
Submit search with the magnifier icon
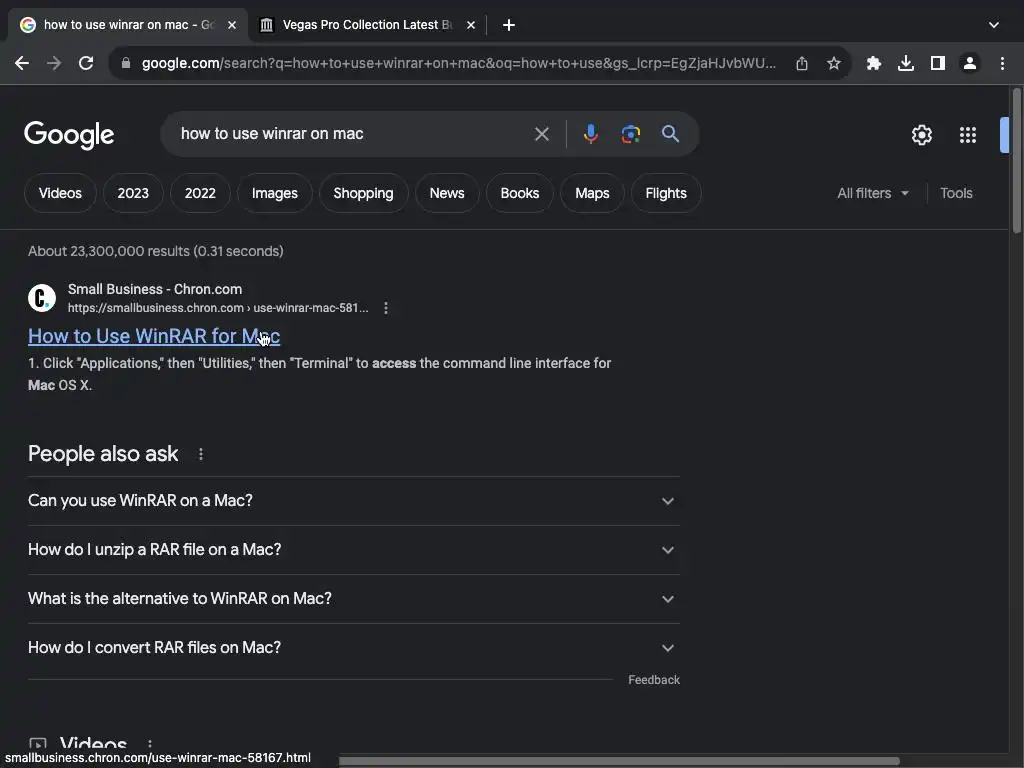[670, 134]
